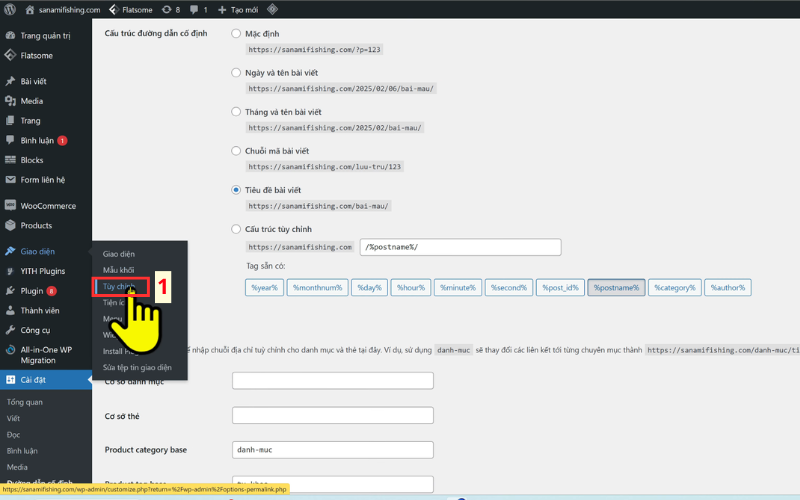800x500 pixels.
Task: Open the sanamifishing.com home icon
Action: [30, 10]
